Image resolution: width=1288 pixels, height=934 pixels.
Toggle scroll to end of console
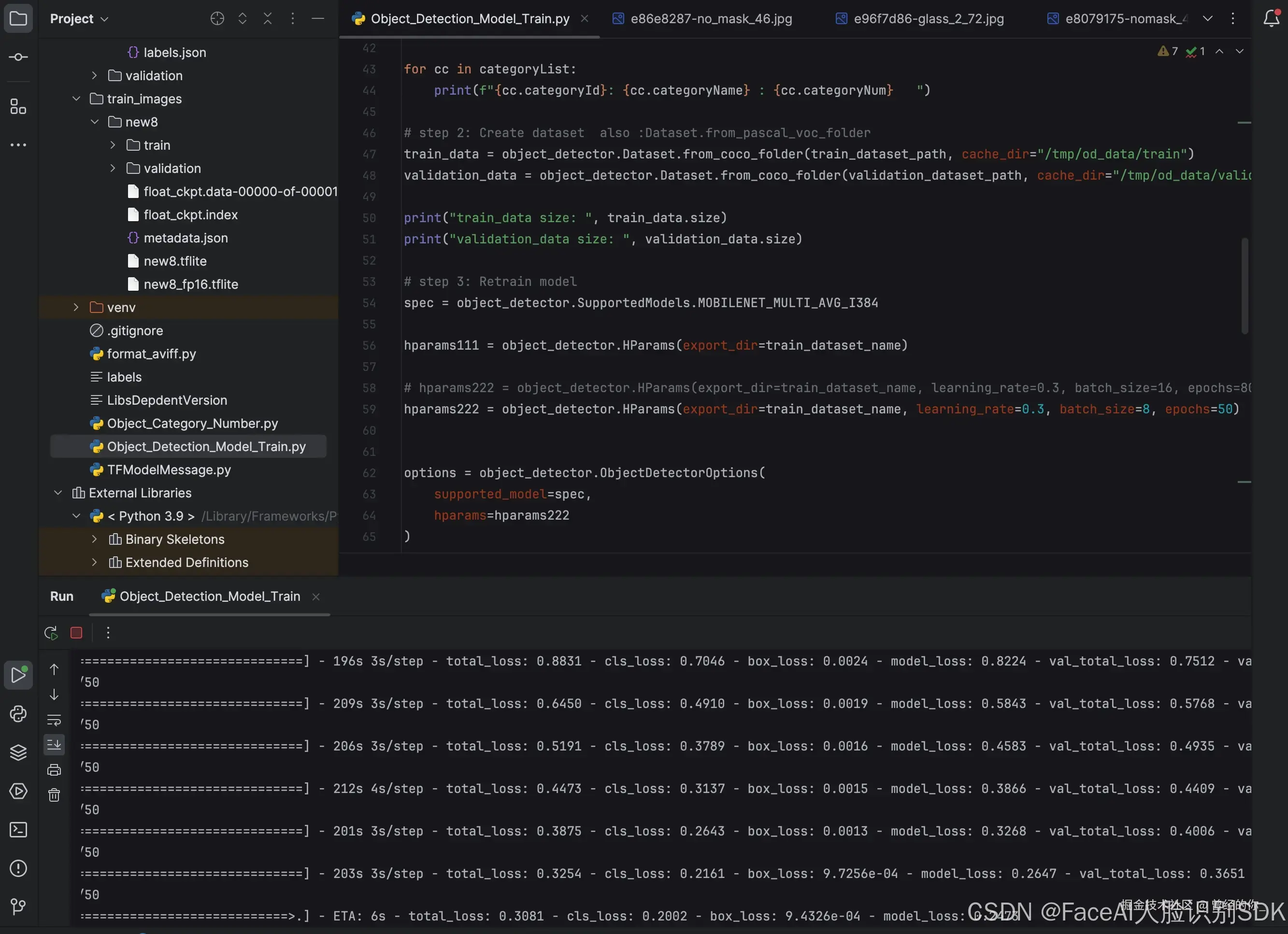coord(54,744)
